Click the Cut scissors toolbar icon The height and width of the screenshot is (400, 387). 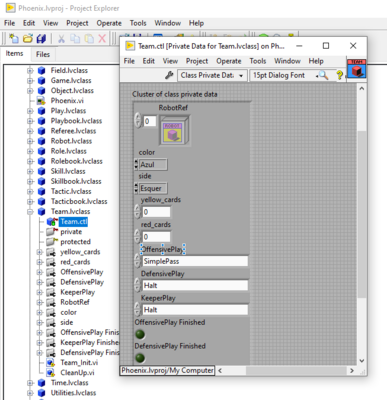pos(61,39)
